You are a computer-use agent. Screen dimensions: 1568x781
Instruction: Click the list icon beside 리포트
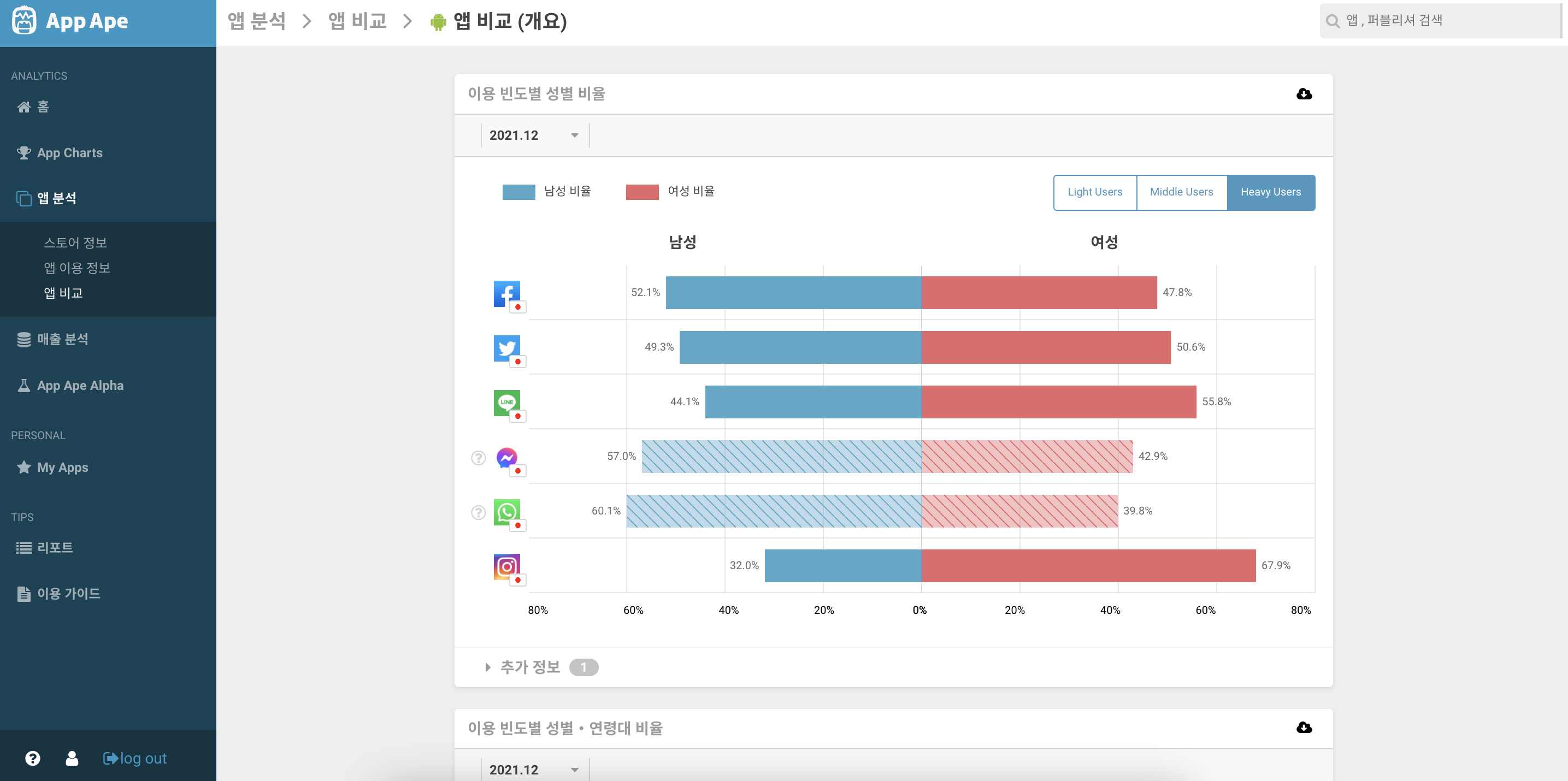23,547
